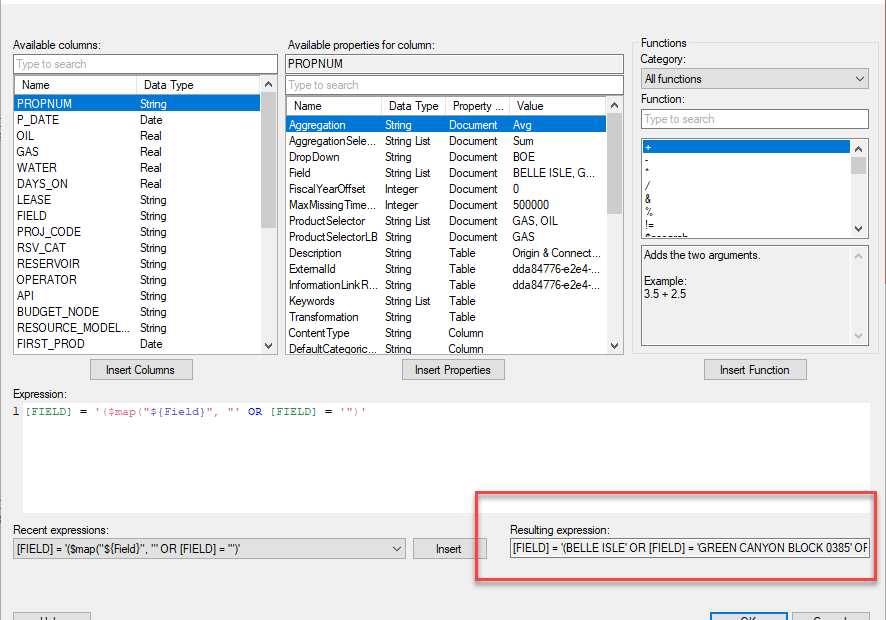Select the DAYS_ON column row
This screenshot has height=620, width=886.
[x=137, y=184]
